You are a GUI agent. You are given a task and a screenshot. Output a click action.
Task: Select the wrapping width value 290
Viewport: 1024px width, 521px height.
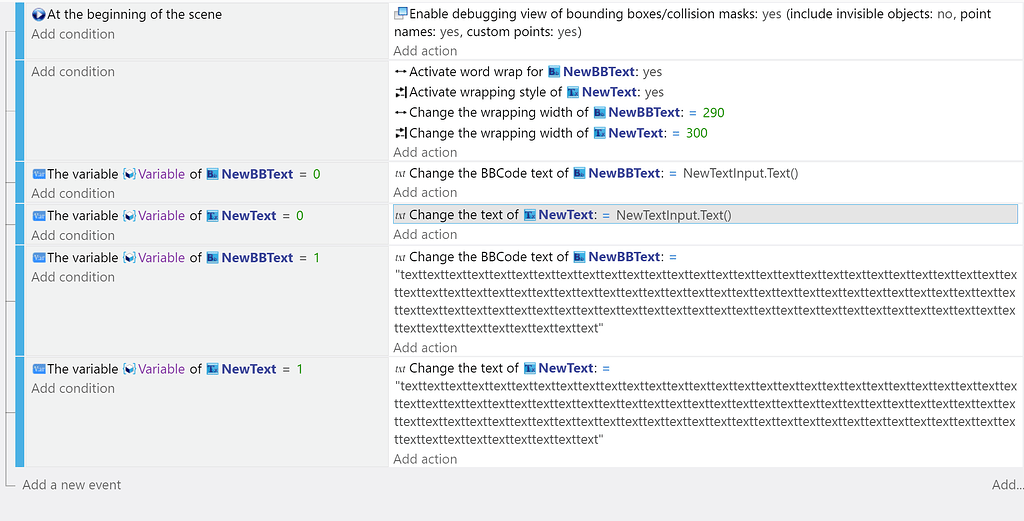tap(713, 113)
